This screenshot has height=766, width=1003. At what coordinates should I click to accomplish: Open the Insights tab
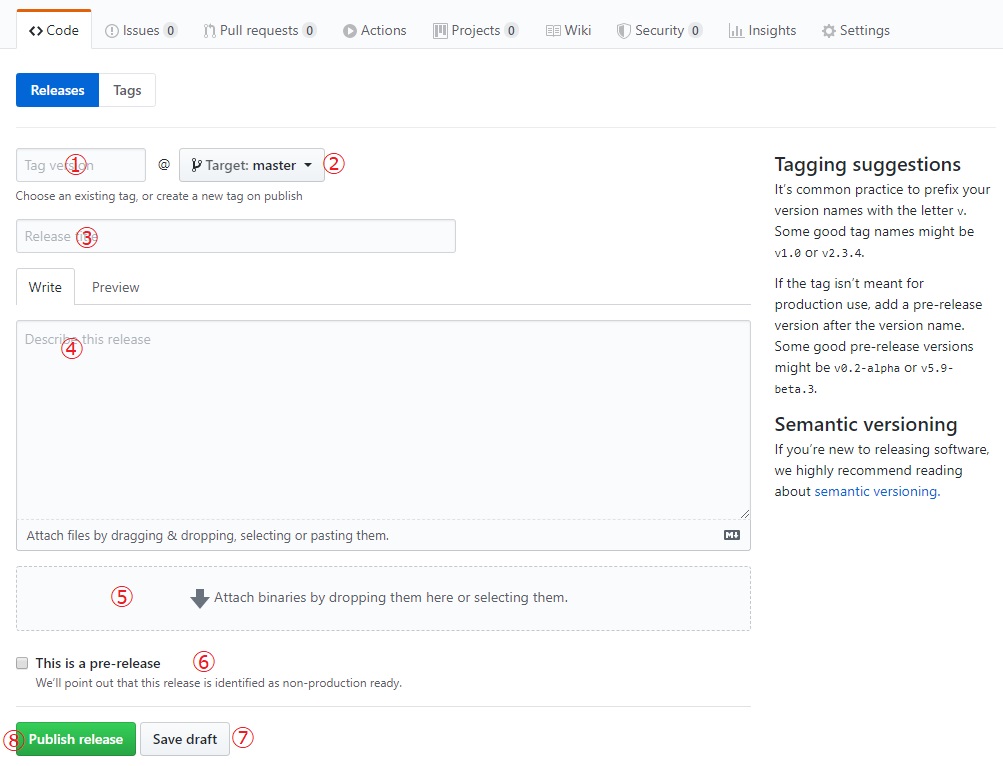pyautogui.click(x=762, y=31)
